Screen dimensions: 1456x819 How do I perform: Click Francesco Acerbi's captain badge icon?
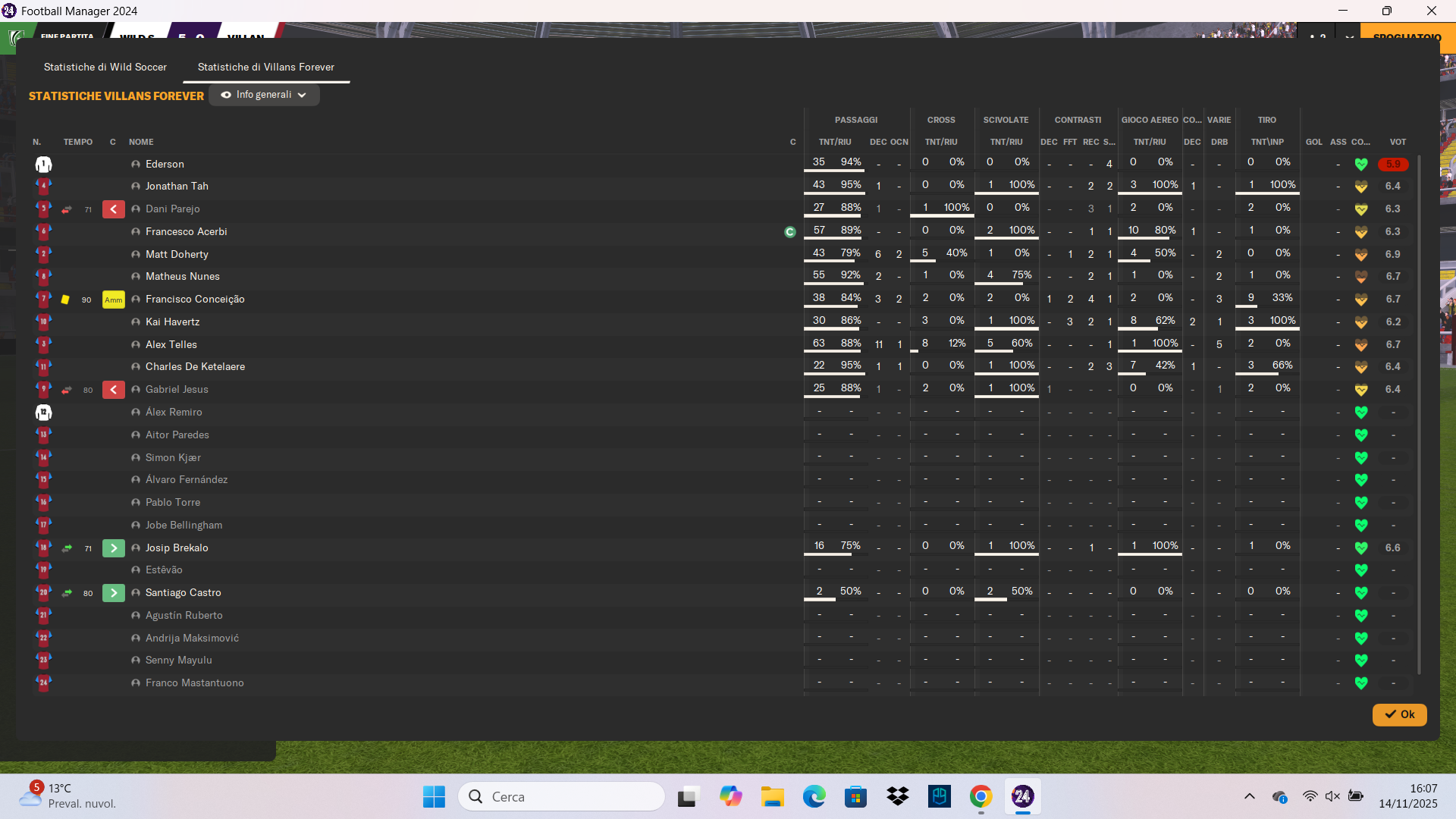click(x=789, y=232)
